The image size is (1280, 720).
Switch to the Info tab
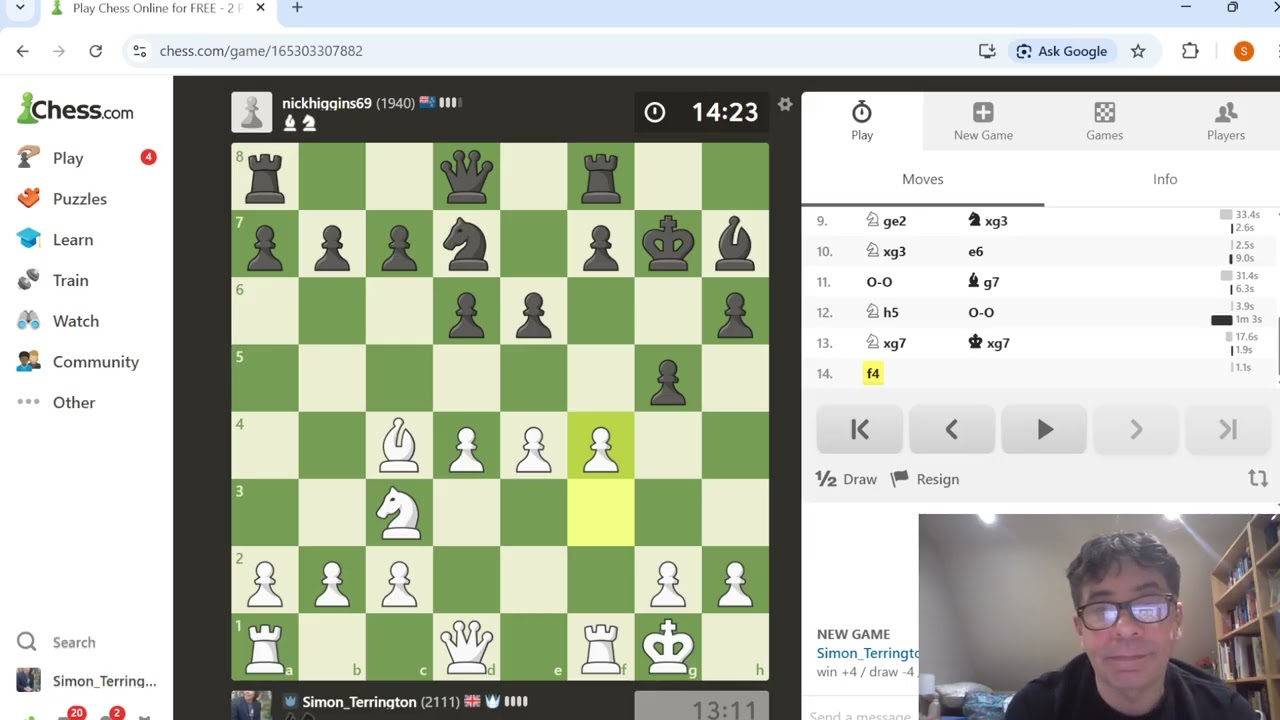[x=1165, y=179]
